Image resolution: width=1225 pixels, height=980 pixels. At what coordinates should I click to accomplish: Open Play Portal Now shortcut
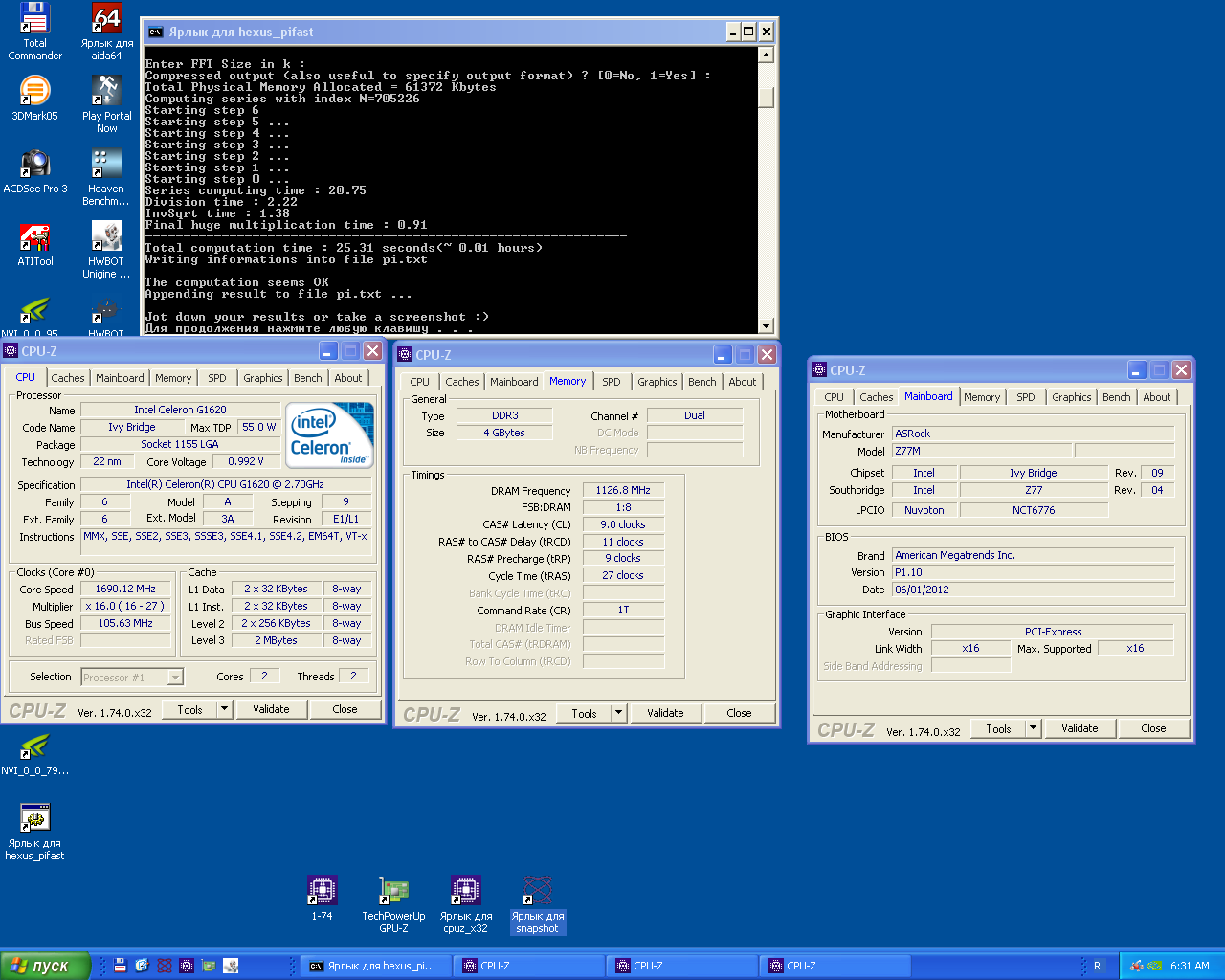pyautogui.click(x=106, y=104)
